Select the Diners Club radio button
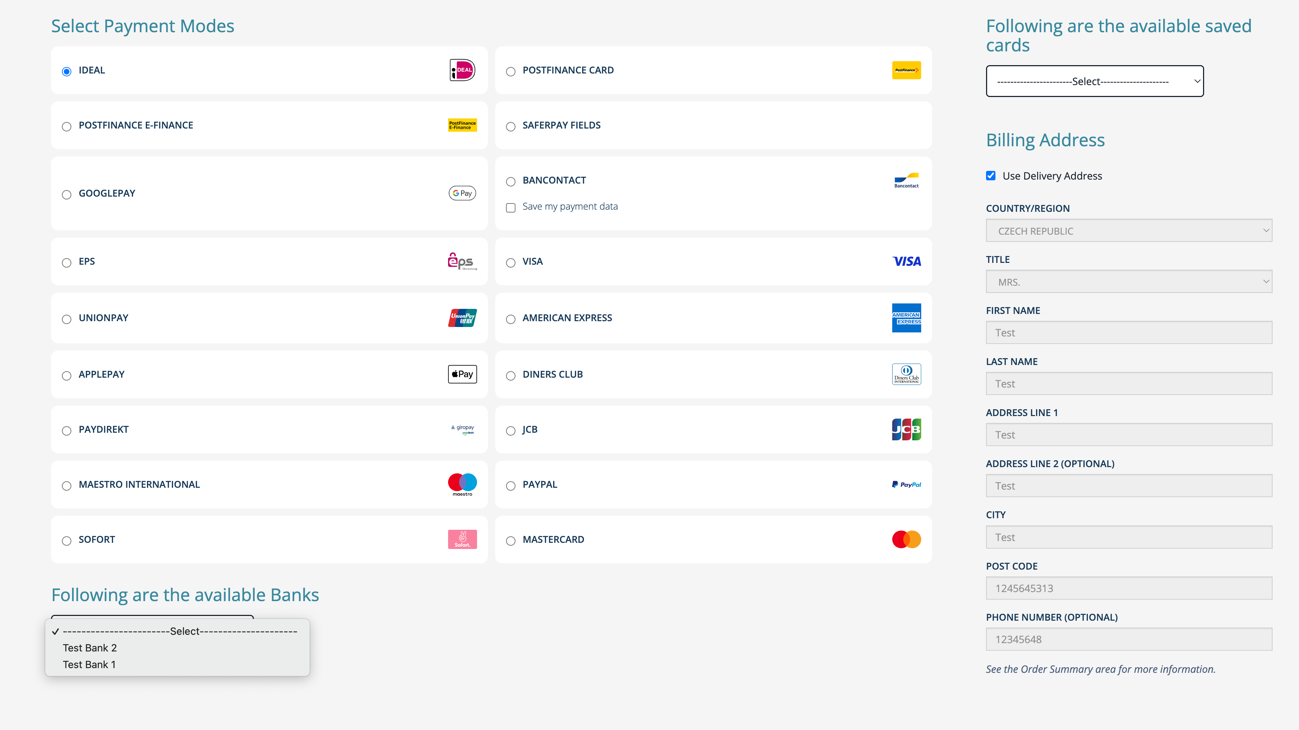The image size is (1299, 730). click(x=511, y=376)
